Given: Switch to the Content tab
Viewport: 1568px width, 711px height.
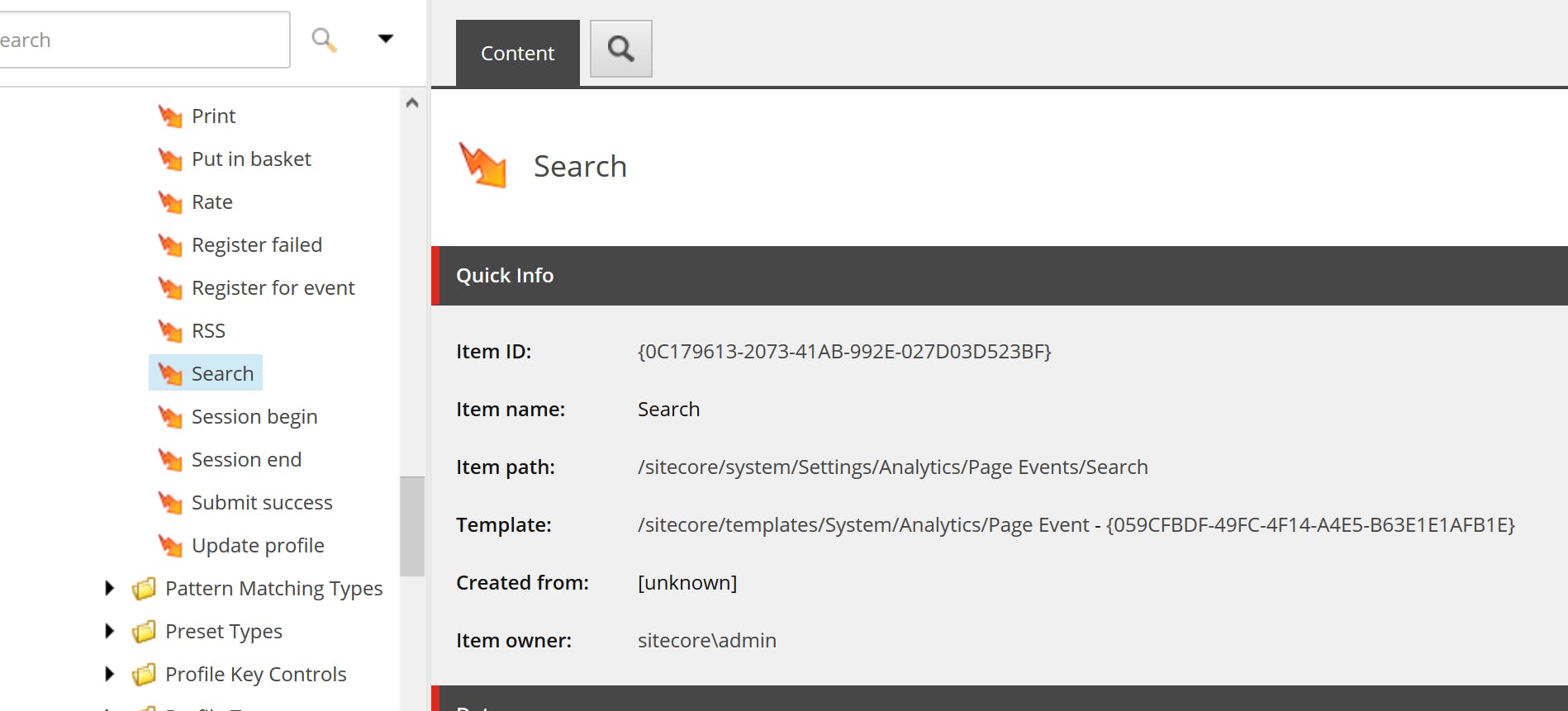Looking at the screenshot, I should [x=518, y=53].
